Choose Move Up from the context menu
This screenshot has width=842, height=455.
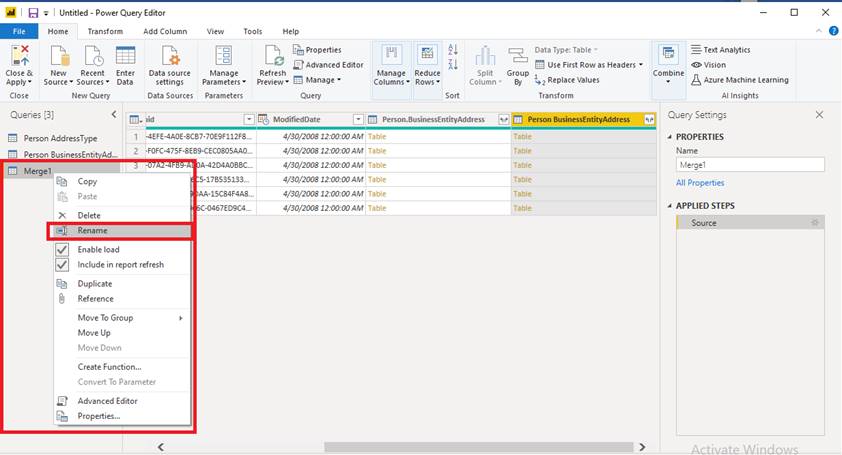coord(122,333)
